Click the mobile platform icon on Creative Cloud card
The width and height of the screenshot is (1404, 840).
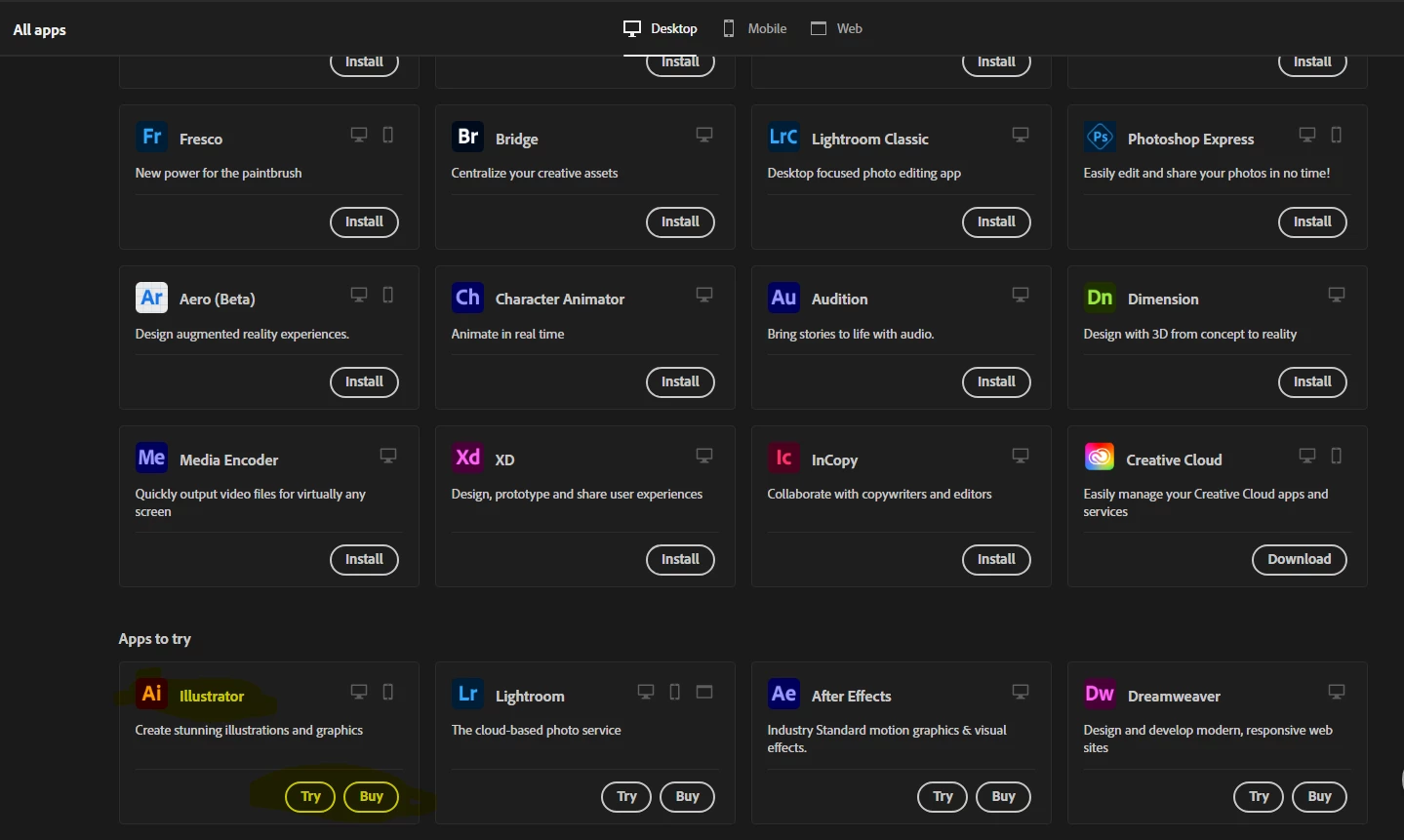pyautogui.click(x=1337, y=456)
